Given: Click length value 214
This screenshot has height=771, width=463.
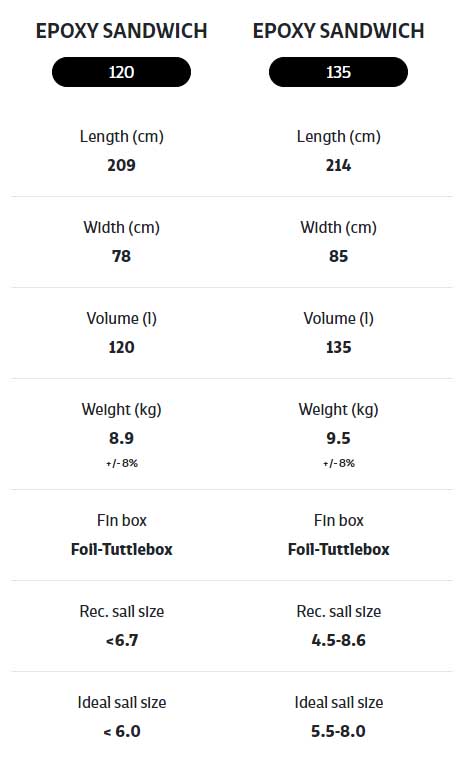Looking at the screenshot, I should (x=338, y=165).
